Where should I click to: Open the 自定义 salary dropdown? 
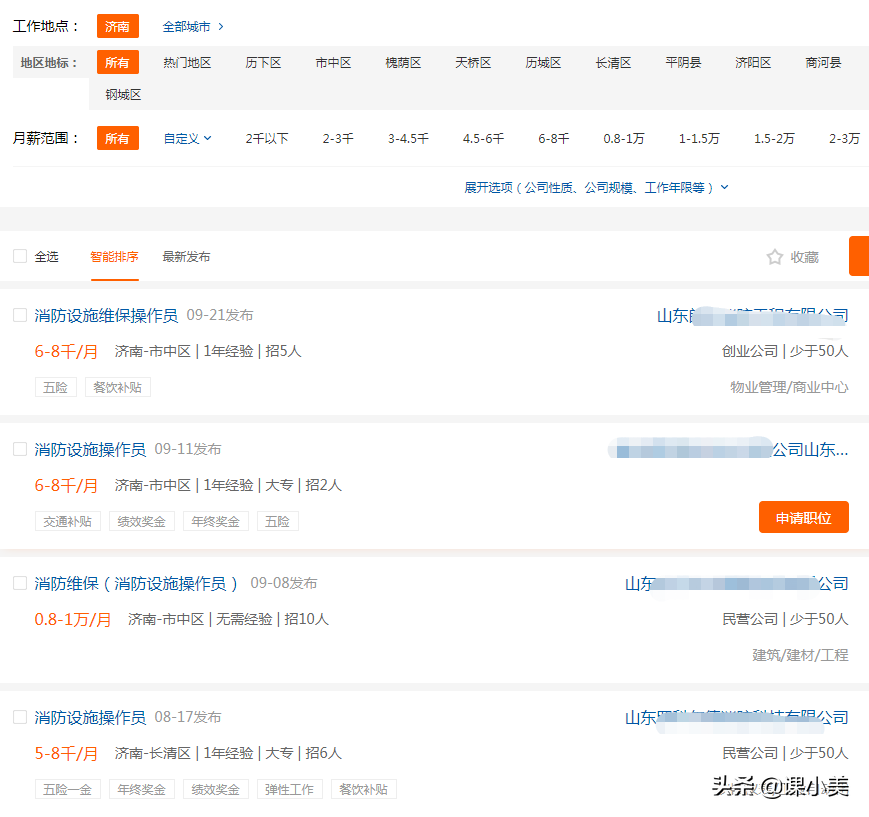tap(187, 141)
